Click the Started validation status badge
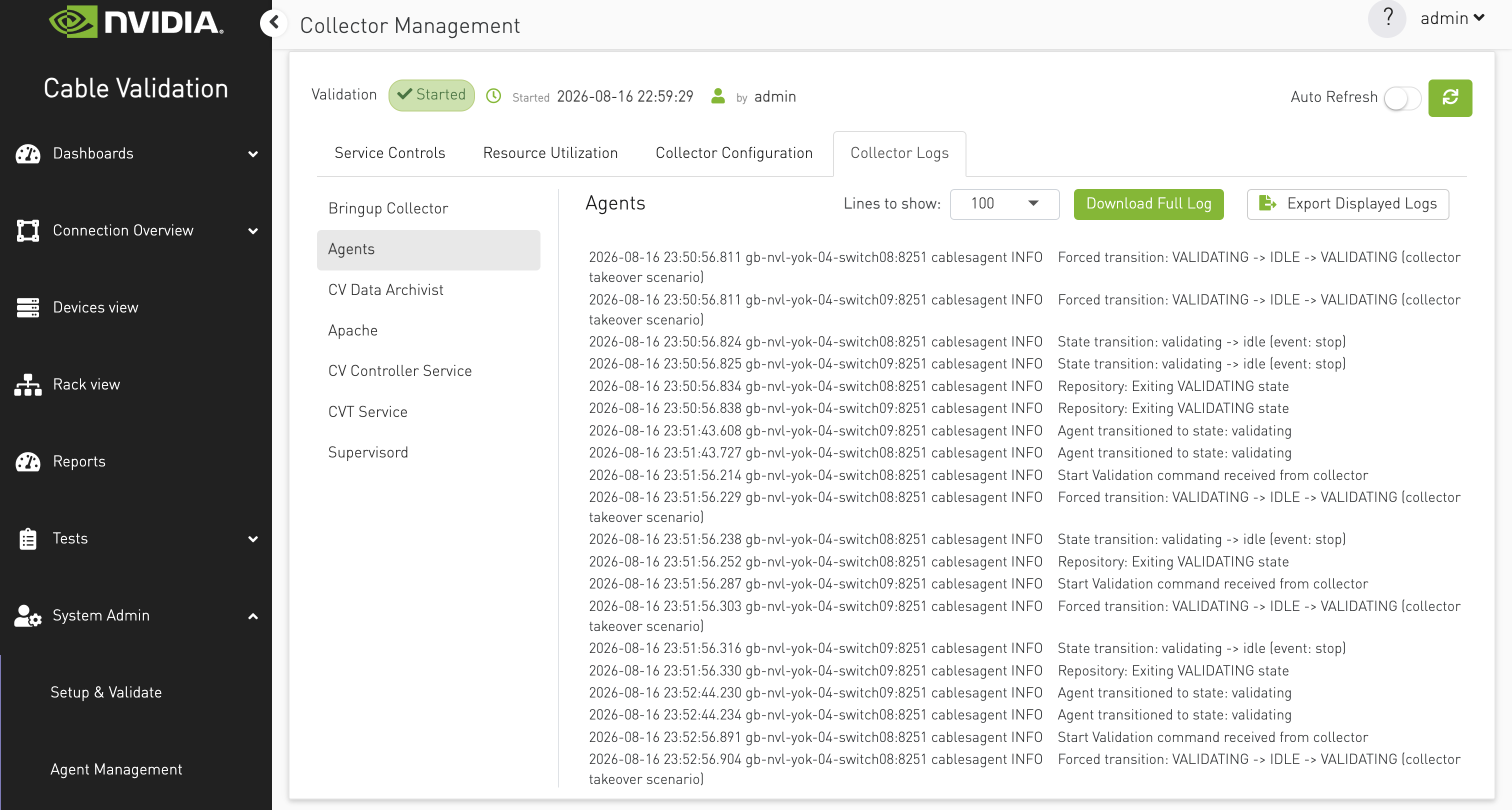The height and width of the screenshot is (810, 1512). click(431, 95)
